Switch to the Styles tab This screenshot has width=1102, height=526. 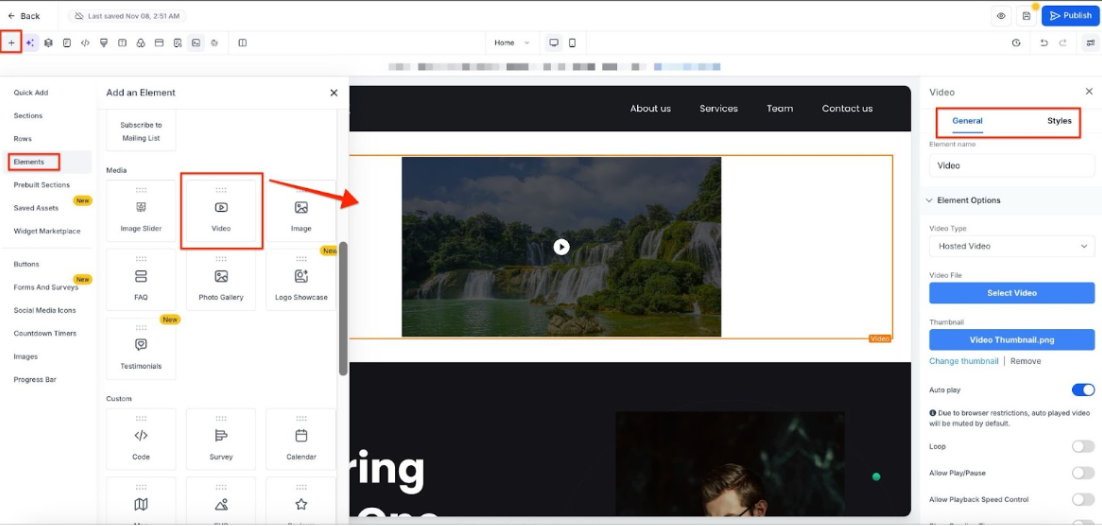[x=1059, y=121]
